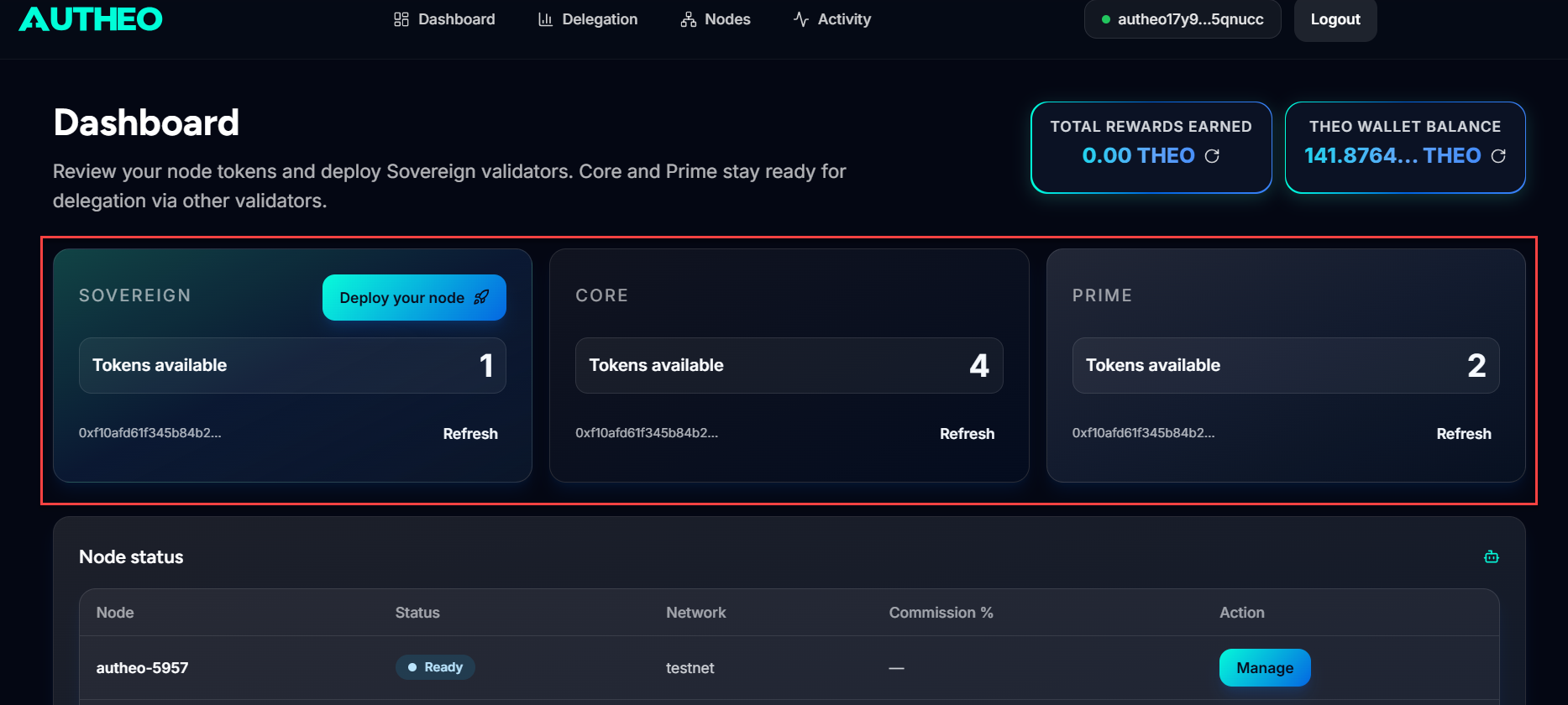Manage the autheo-5957 node

pyautogui.click(x=1265, y=668)
